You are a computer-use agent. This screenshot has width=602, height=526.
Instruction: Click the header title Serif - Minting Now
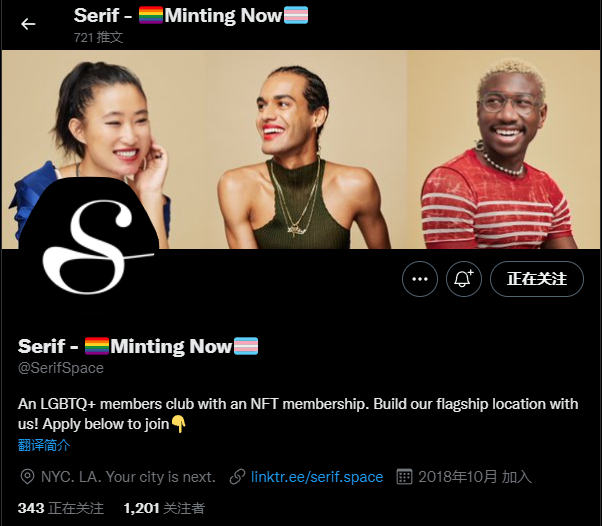pos(191,15)
